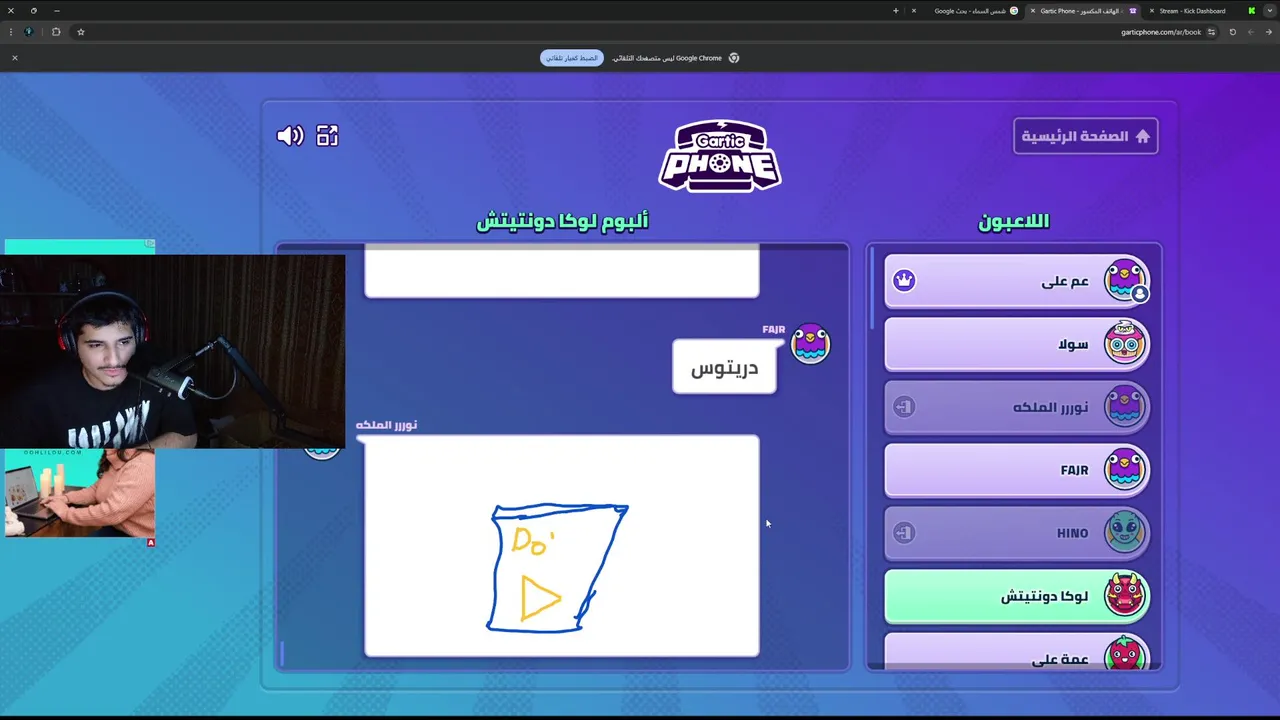Dismiss the Chrome default browser infobar
This screenshot has width=1280, height=720.
[15, 58]
